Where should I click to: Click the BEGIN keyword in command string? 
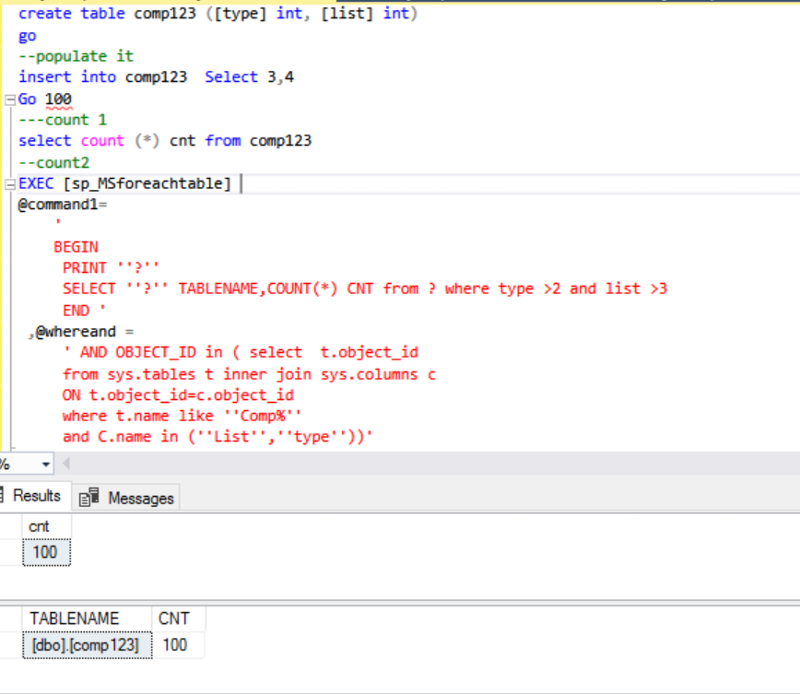click(76, 247)
